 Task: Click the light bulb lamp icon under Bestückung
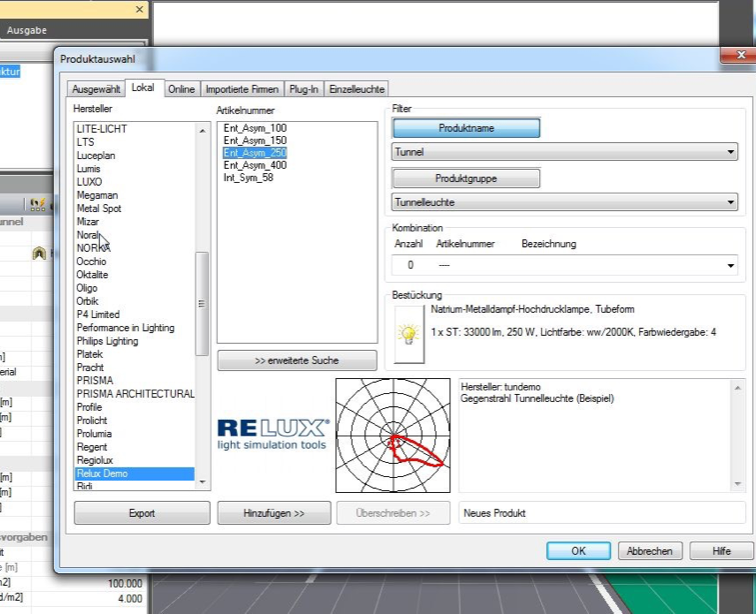[x=409, y=334]
